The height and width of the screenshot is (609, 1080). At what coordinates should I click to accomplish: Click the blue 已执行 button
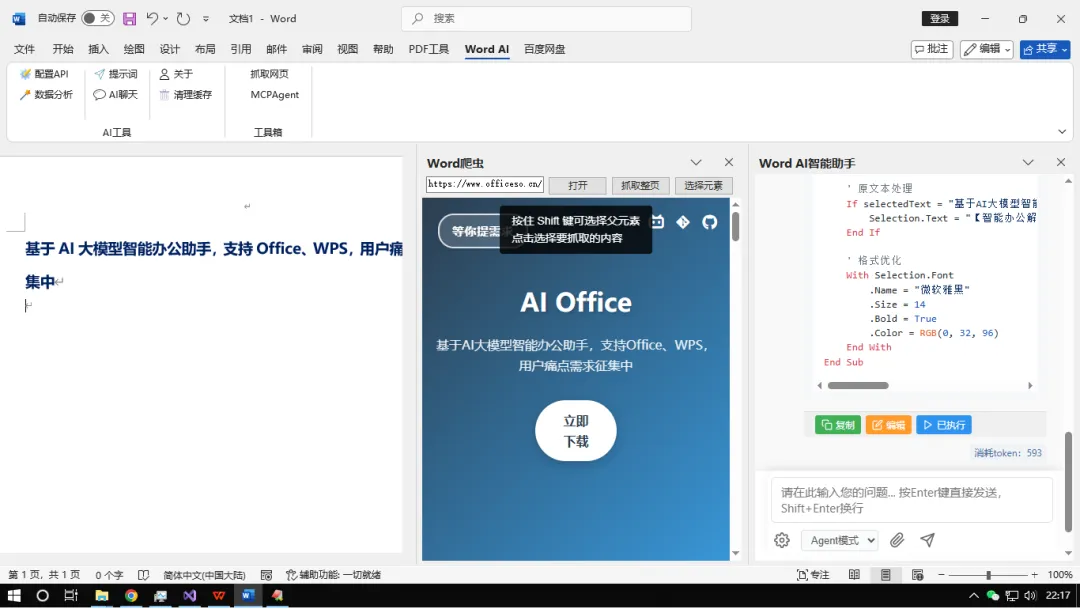point(944,425)
